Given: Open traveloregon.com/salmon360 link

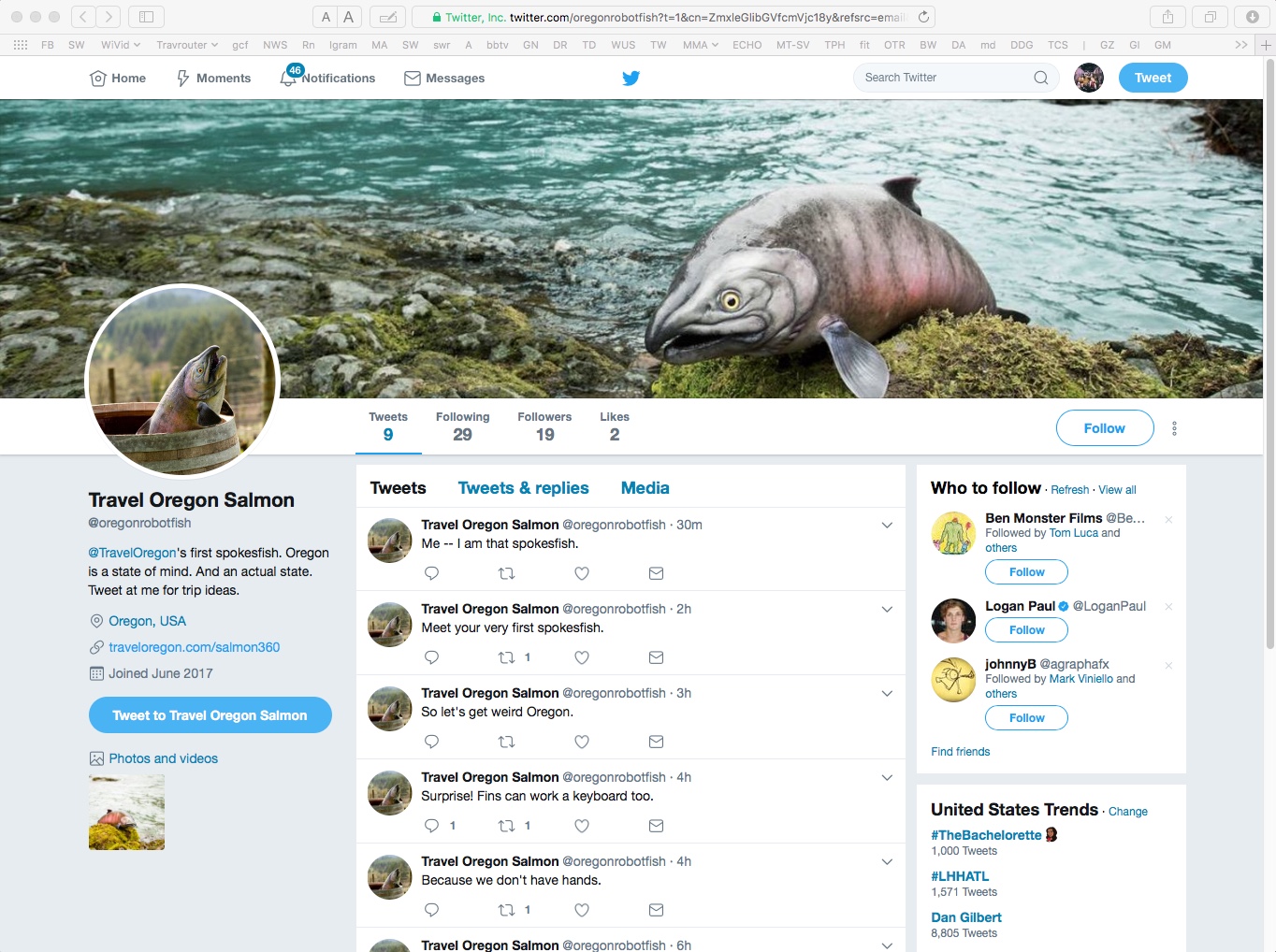Looking at the screenshot, I should (194, 647).
